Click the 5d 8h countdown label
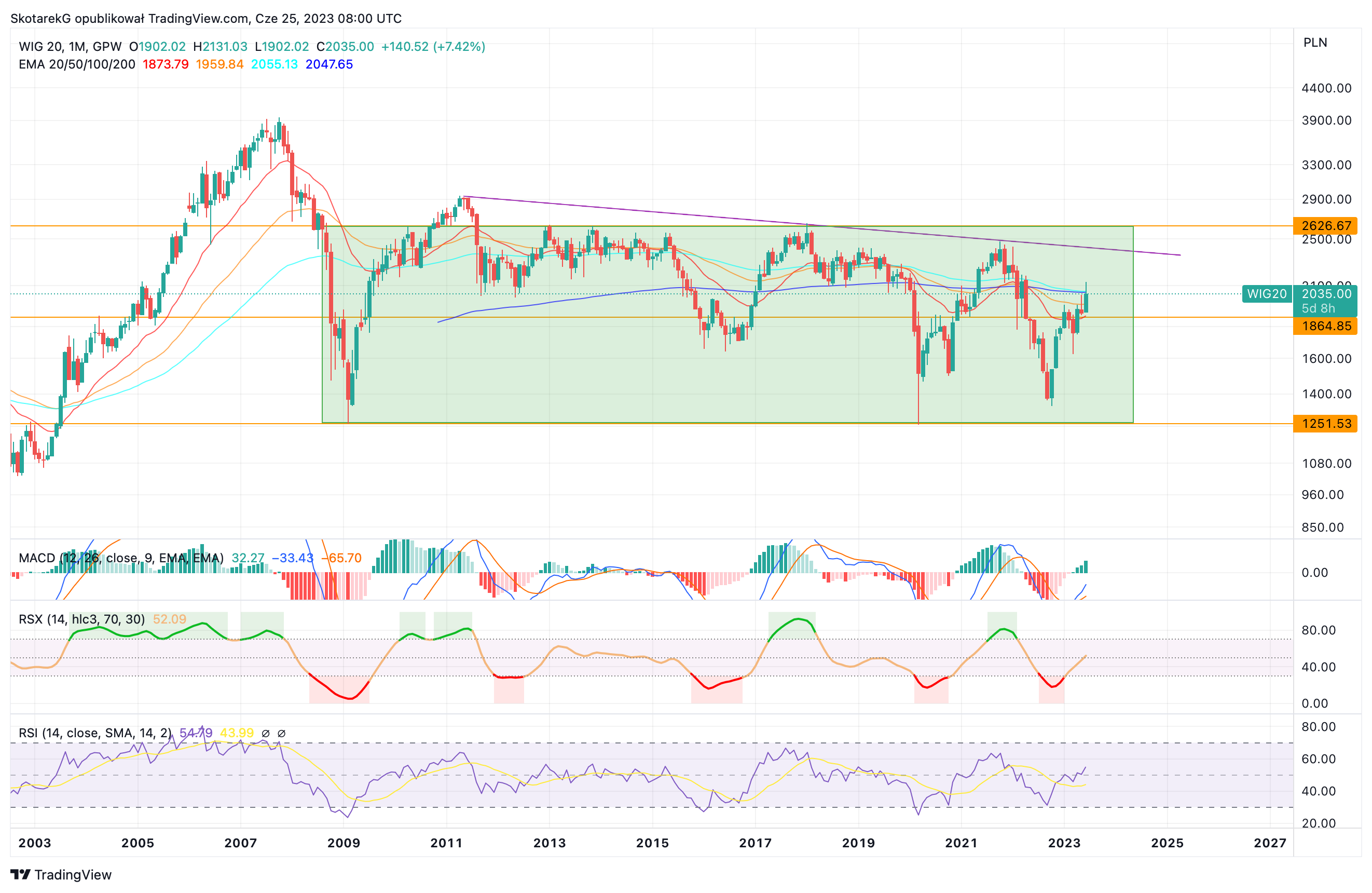Image resolution: width=1372 pixels, height=893 pixels. point(1318,308)
